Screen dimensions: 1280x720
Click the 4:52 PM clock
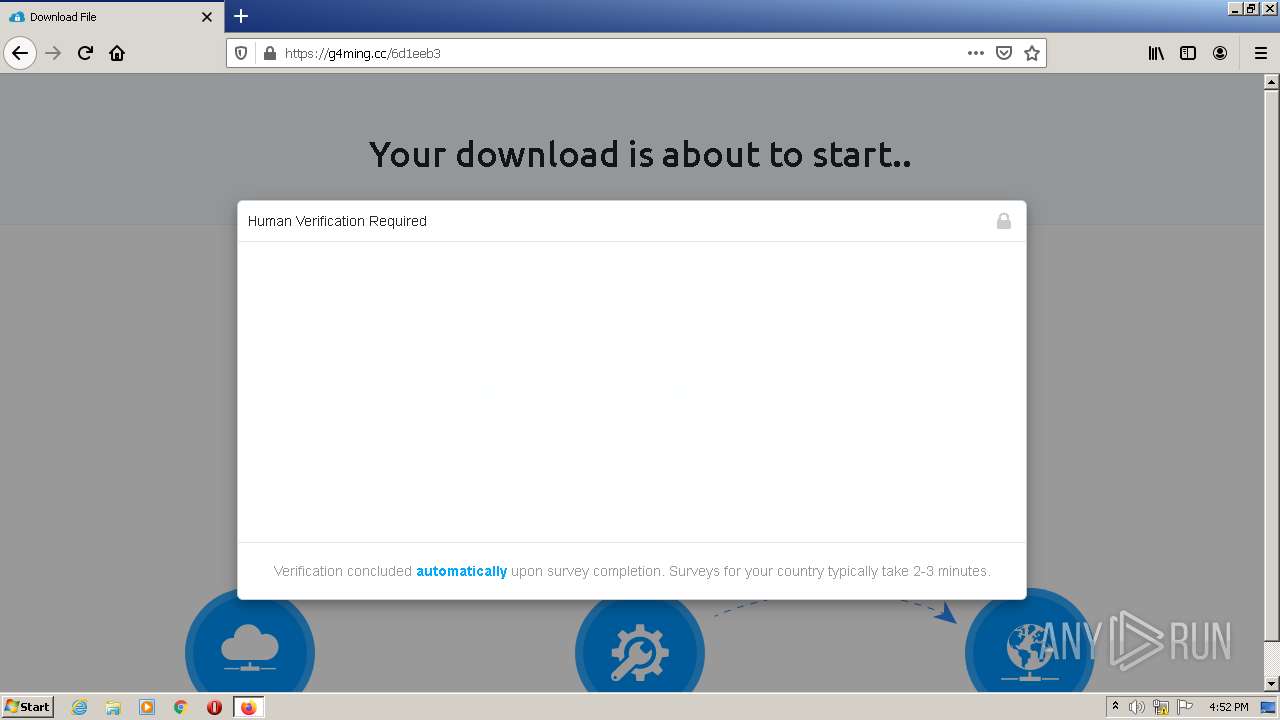tap(1229, 707)
